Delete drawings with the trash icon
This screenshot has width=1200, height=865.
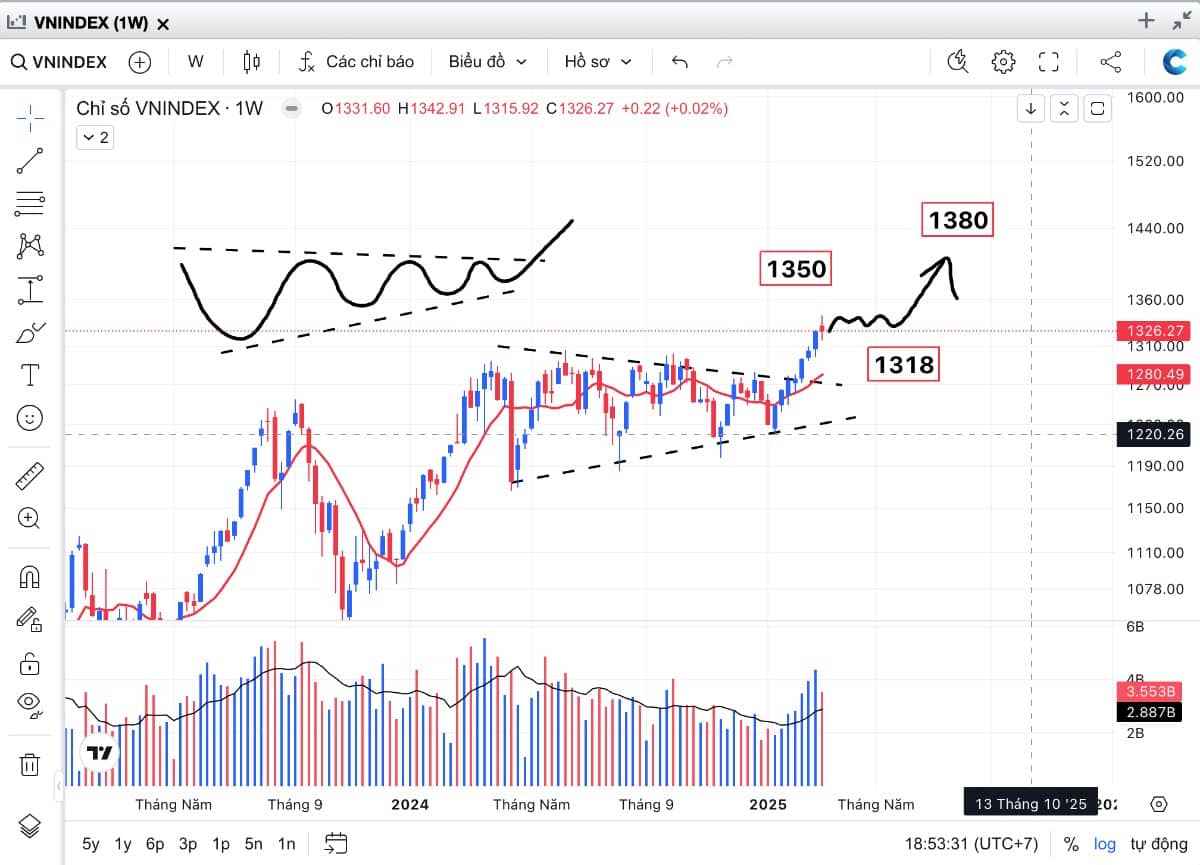30,765
